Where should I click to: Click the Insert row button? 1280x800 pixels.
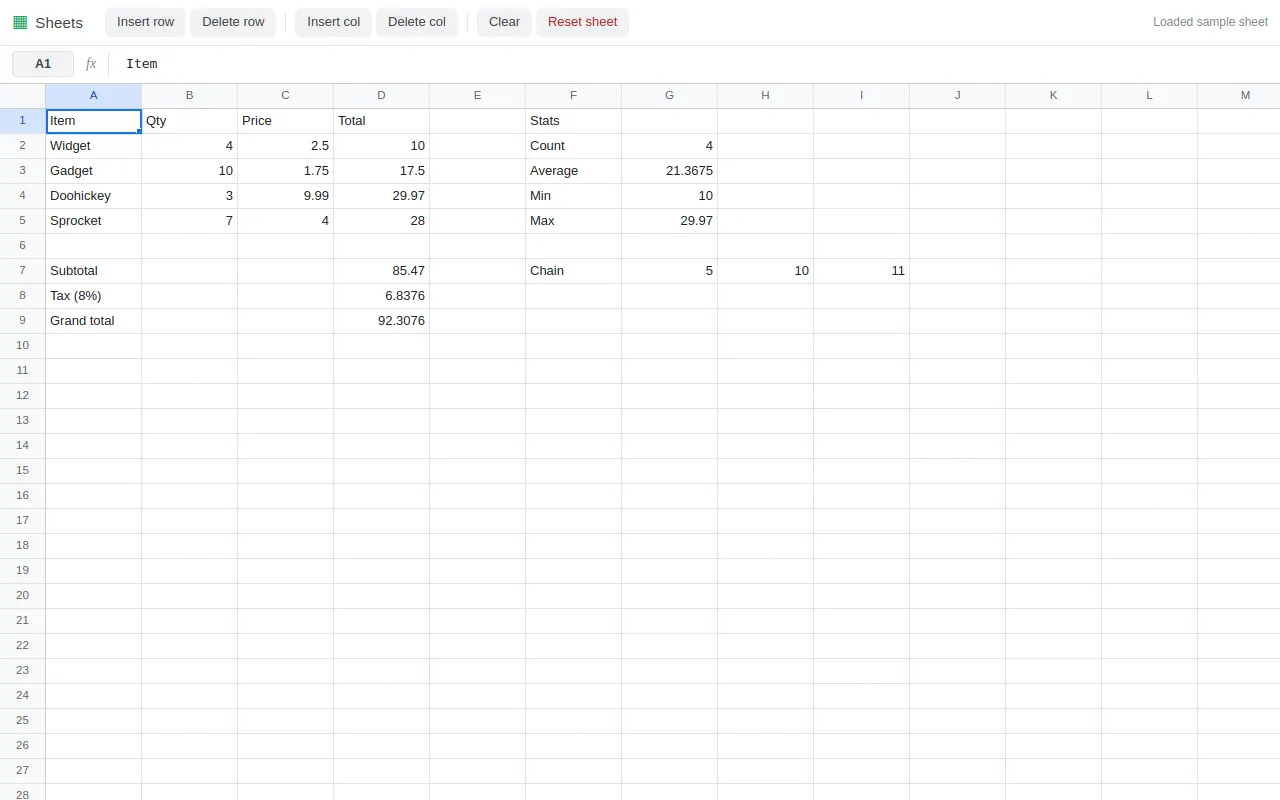pyautogui.click(x=145, y=22)
